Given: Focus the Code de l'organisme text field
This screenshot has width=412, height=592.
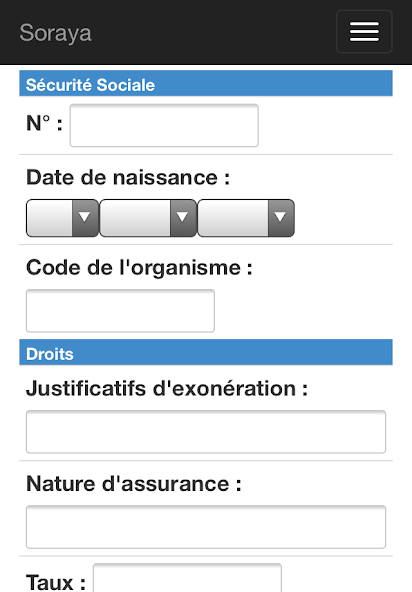Looking at the screenshot, I should point(120,311).
